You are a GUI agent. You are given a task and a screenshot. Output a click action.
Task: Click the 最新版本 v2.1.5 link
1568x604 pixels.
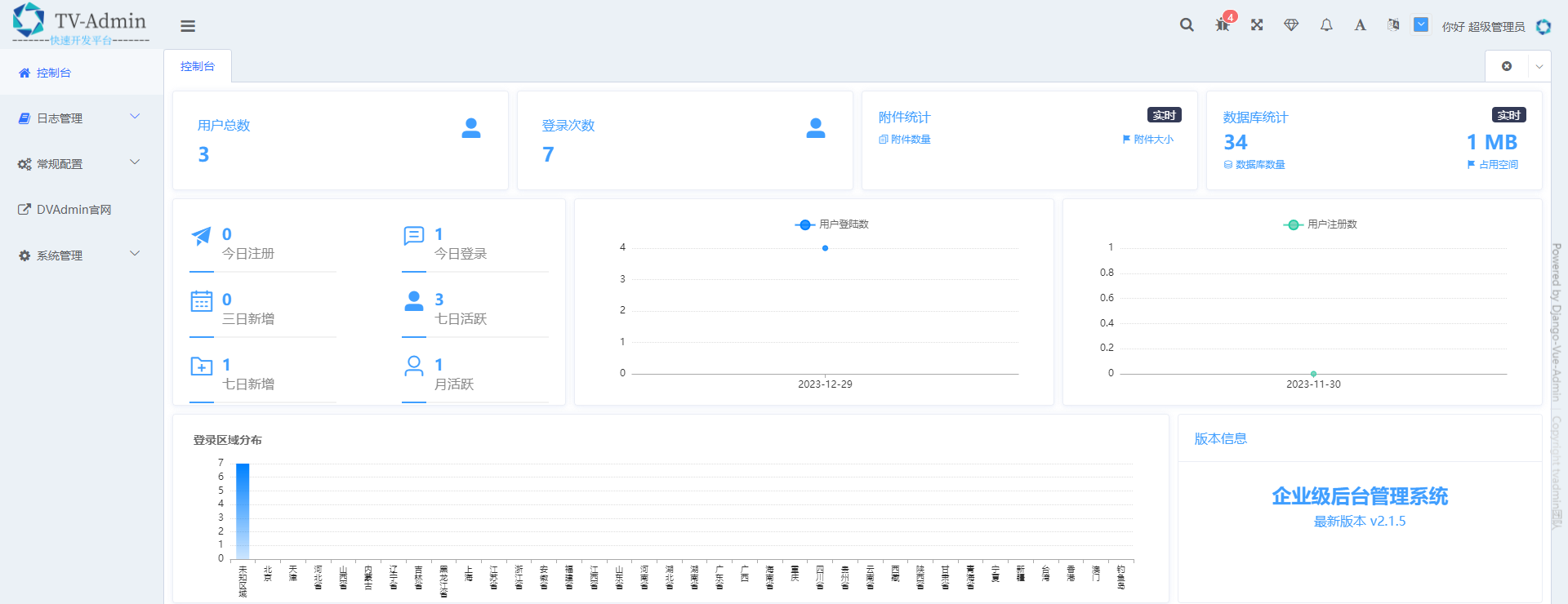point(1360,522)
